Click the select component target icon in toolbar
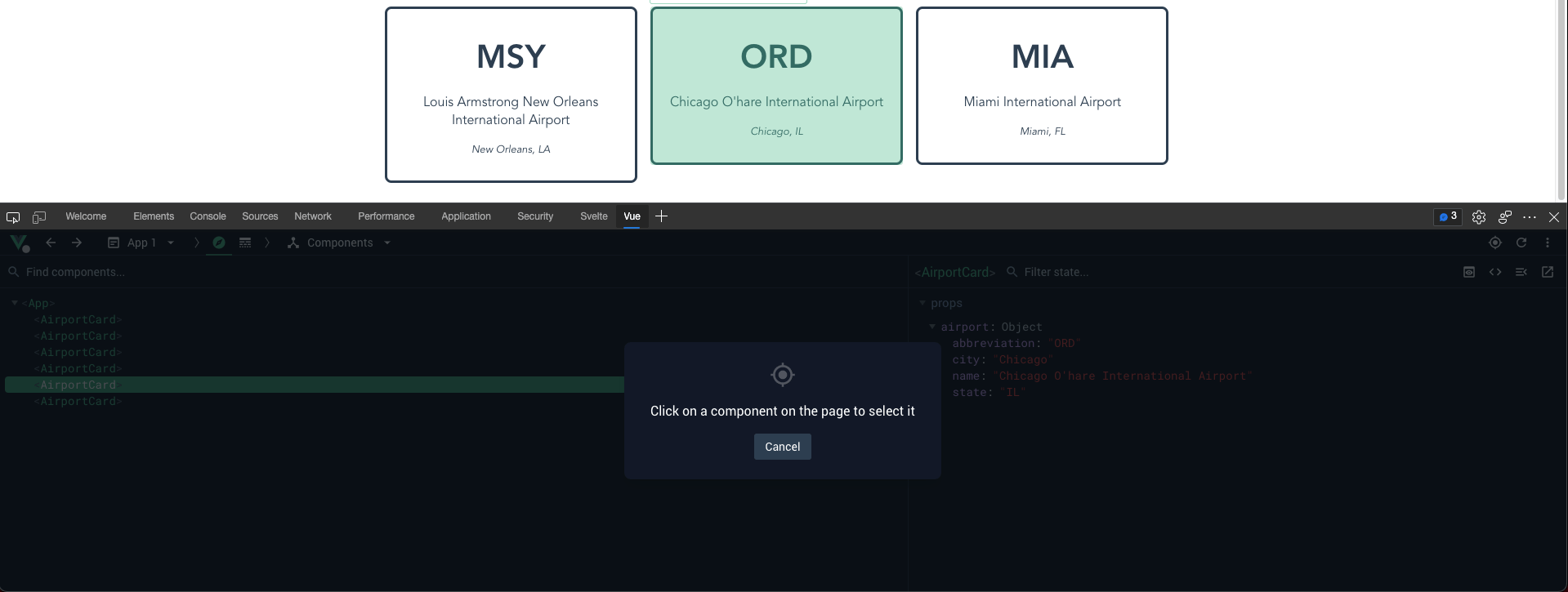 (1495, 243)
